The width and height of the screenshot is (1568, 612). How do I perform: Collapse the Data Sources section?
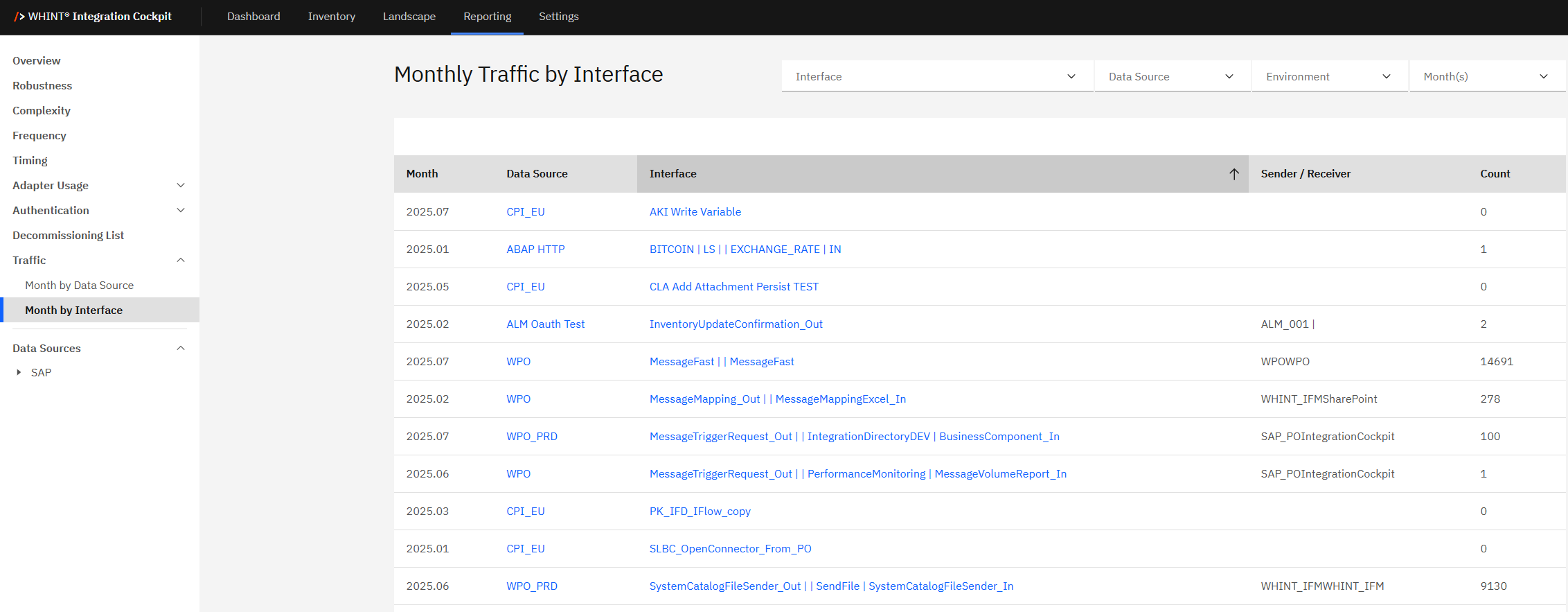click(x=181, y=349)
